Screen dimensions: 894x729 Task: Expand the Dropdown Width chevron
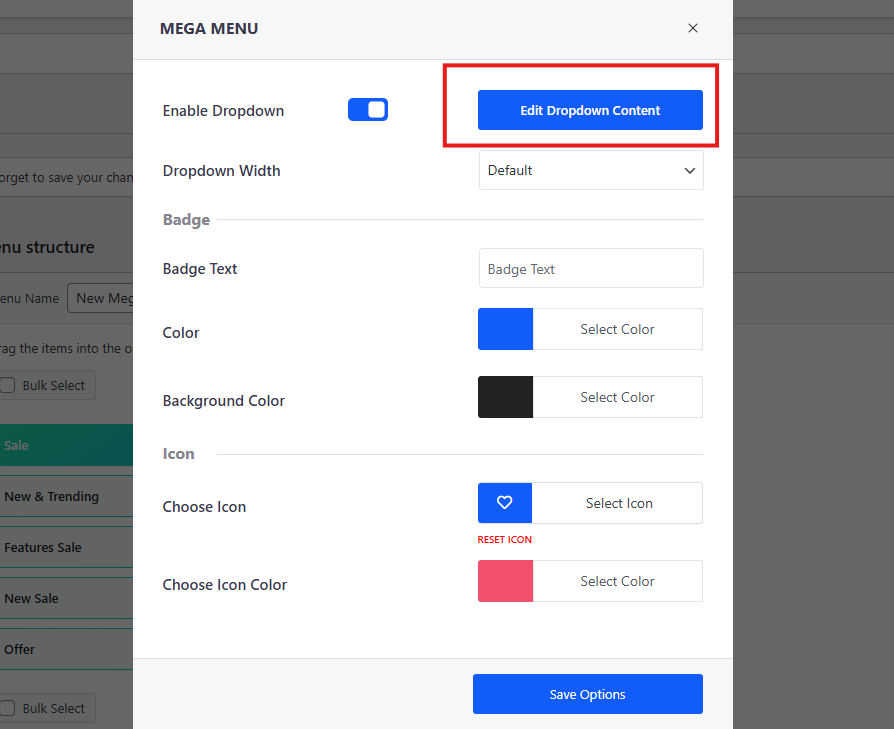[689, 170]
